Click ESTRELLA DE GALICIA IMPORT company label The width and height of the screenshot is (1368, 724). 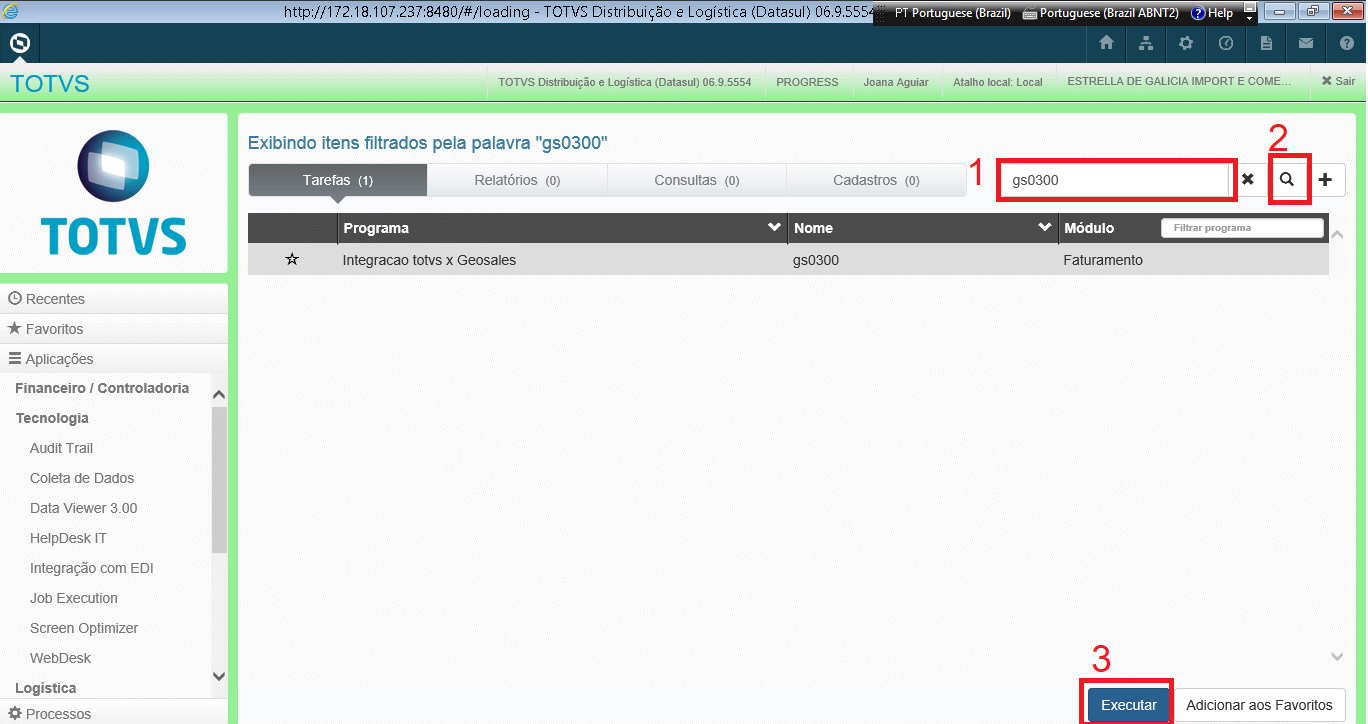point(1179,81)
